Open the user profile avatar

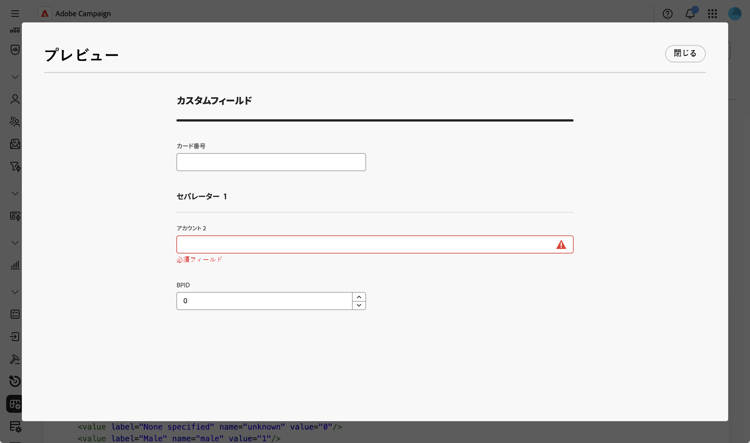[735, 14]
